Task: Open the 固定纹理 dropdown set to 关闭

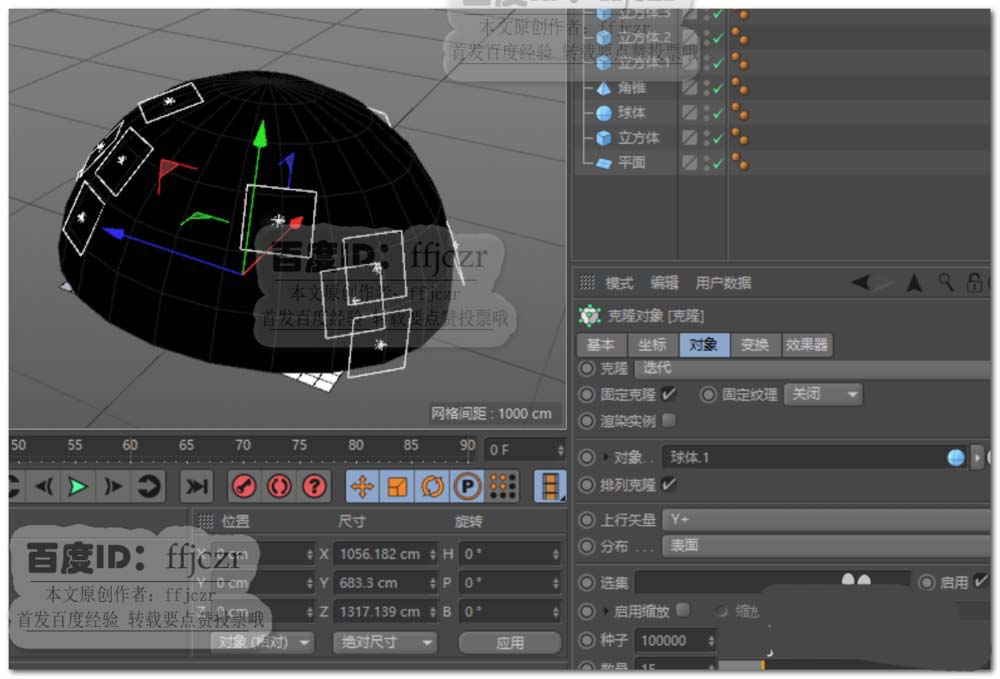Action: point(823,394)
